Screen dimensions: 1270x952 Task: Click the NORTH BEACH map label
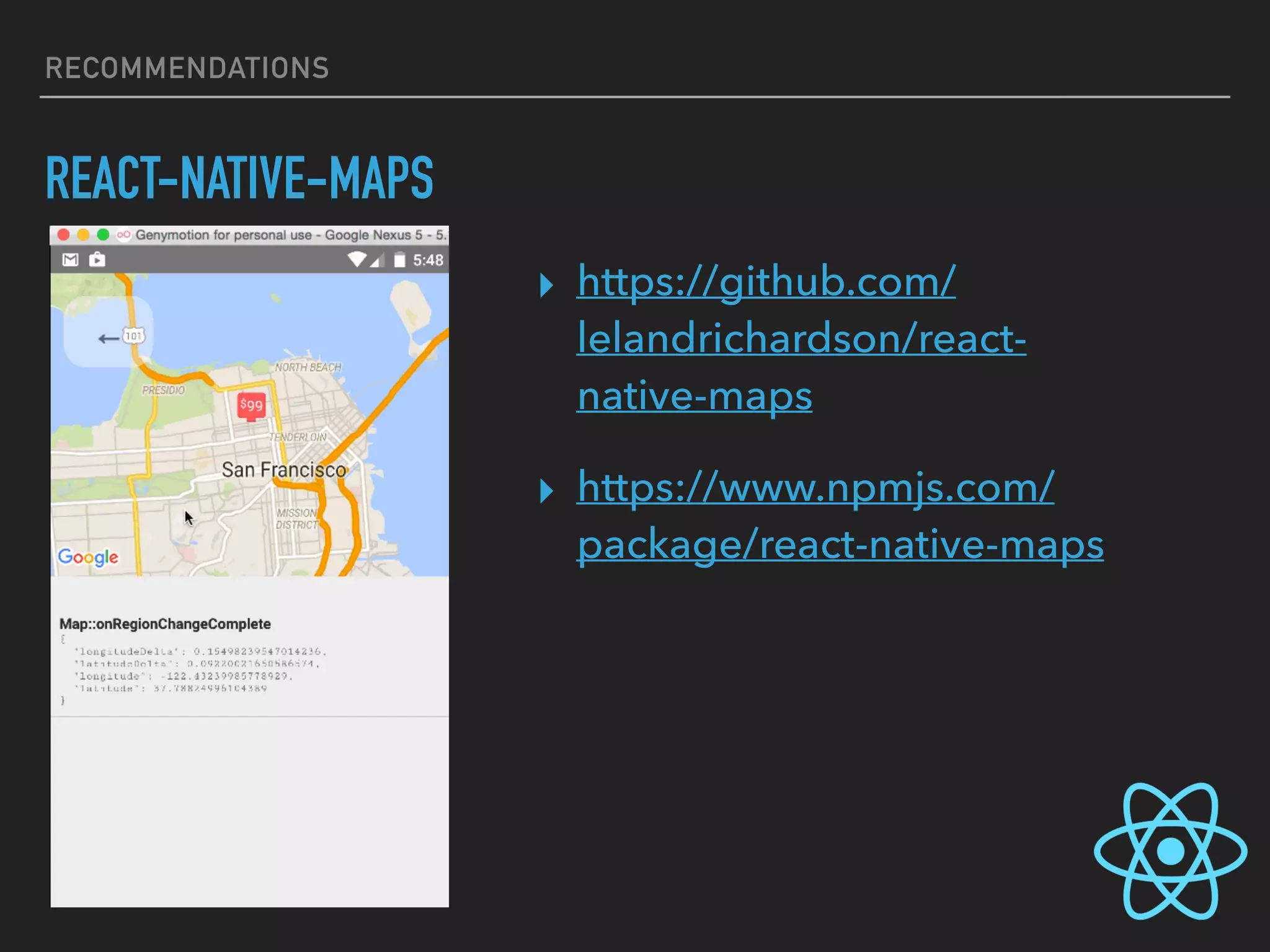point(308,368)
